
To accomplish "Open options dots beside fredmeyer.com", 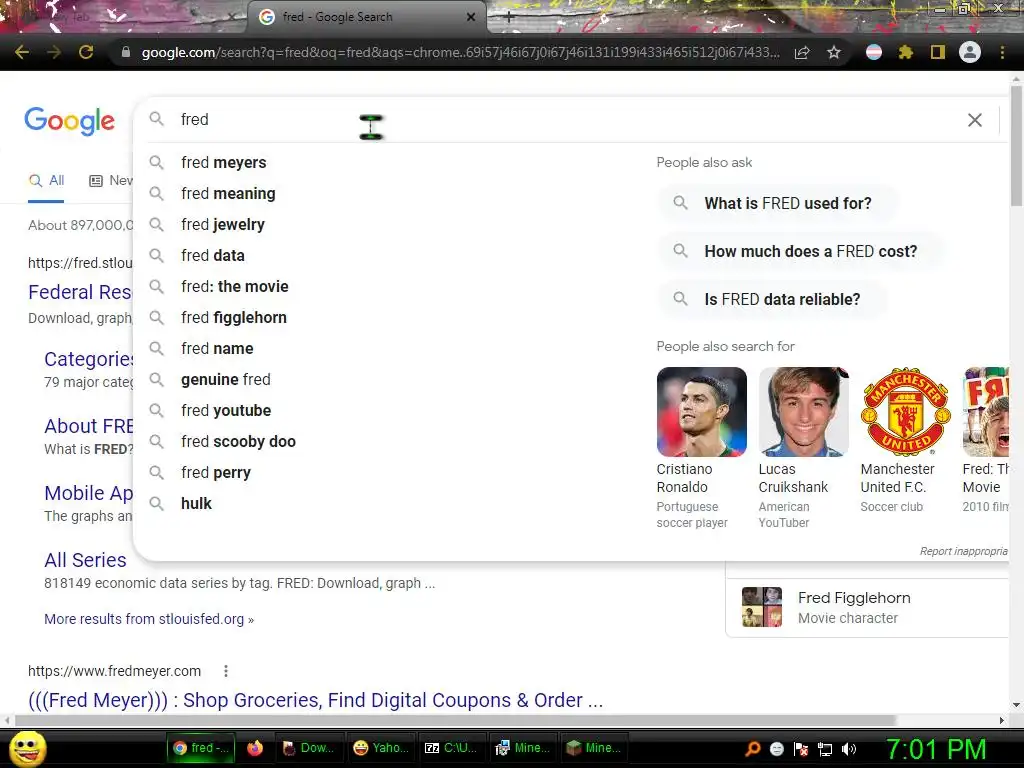I will pyautogui.click(x=226, y=671).
